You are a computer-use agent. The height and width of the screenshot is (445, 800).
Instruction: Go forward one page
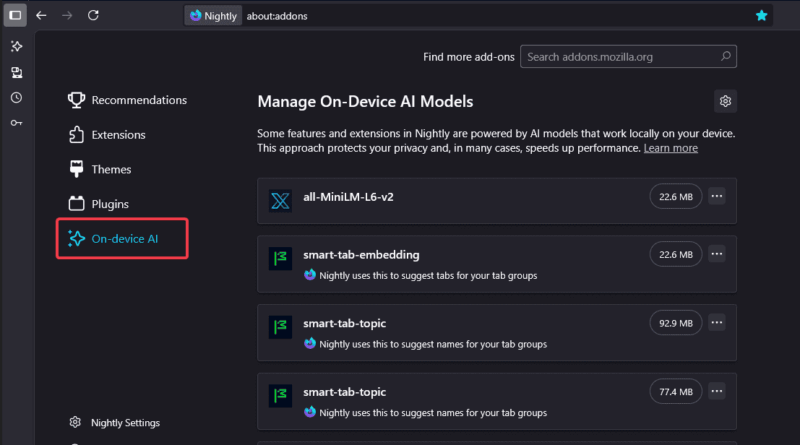(67, 15)
